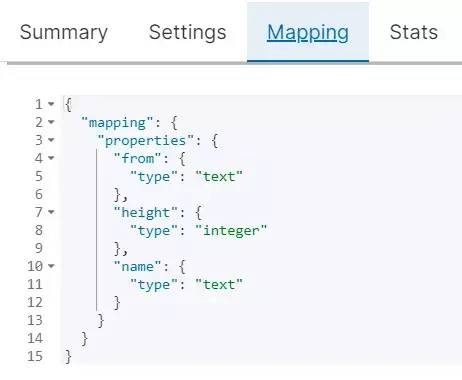Fold the "name" field on line 10
The image size is (462, 380).
coord(51,266)
